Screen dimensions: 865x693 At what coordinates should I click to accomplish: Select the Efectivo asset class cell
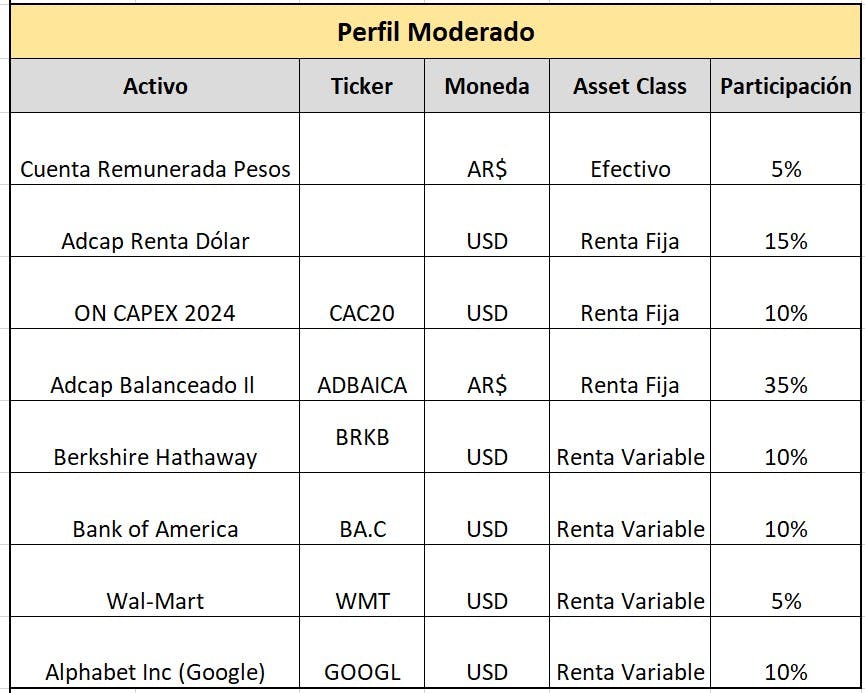(630, 149)
